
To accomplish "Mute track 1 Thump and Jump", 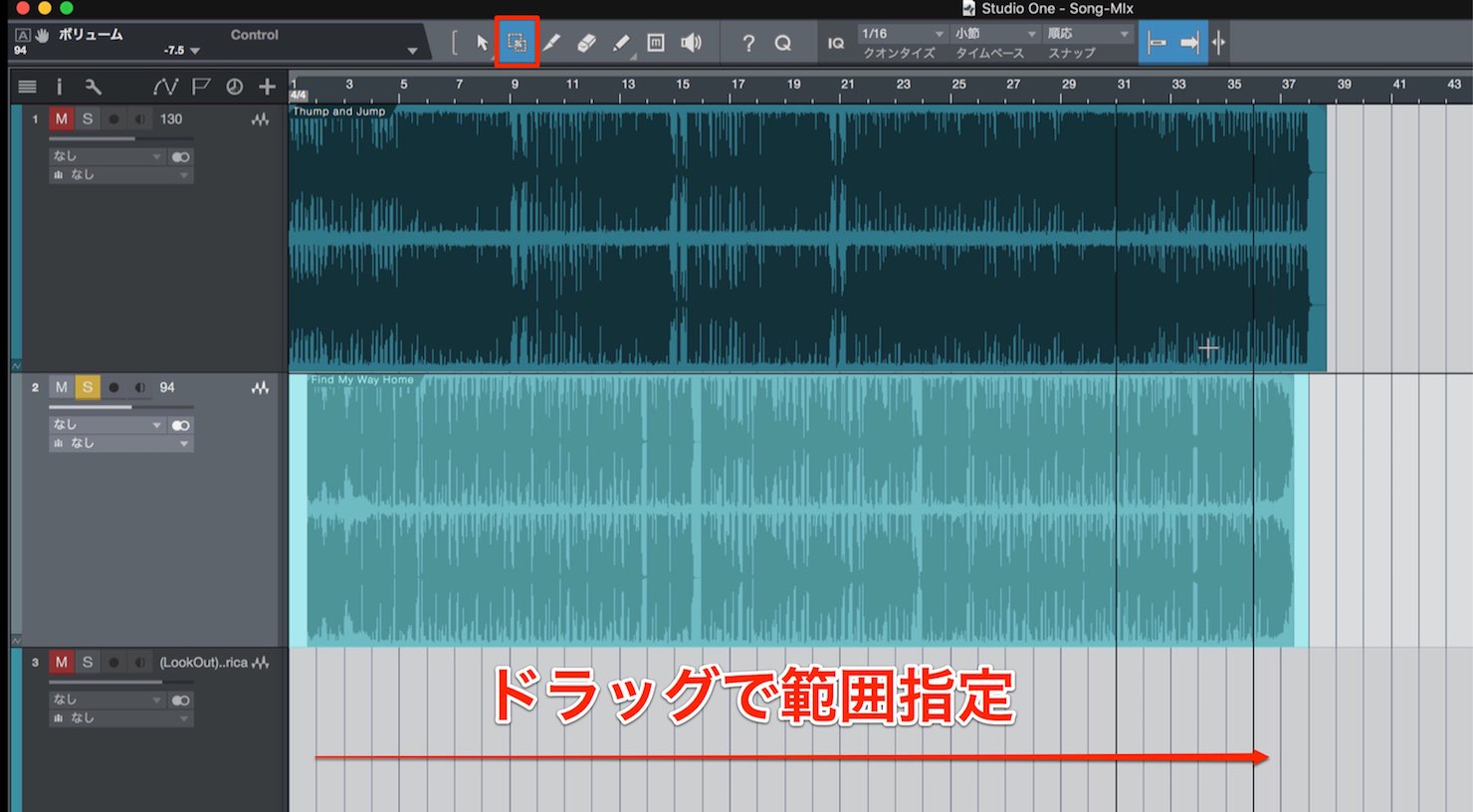I will [x=62, y=118].
